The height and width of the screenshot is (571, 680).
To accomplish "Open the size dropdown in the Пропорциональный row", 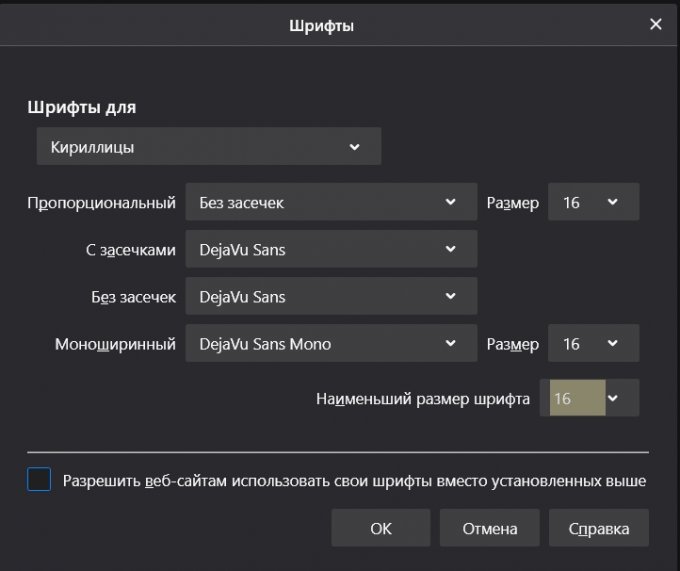I will [593, 203].
